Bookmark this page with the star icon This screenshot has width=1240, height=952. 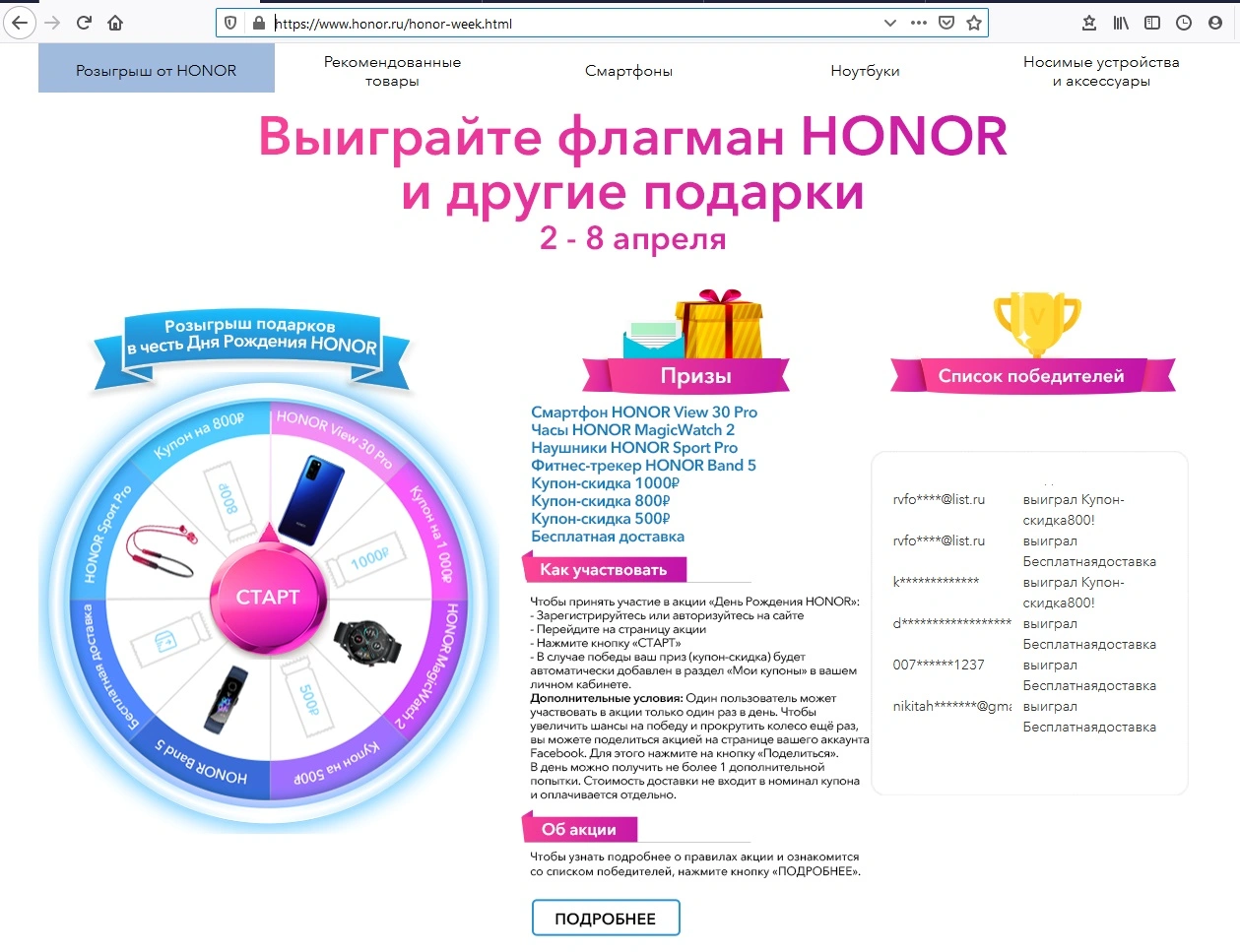click(974, 23)
